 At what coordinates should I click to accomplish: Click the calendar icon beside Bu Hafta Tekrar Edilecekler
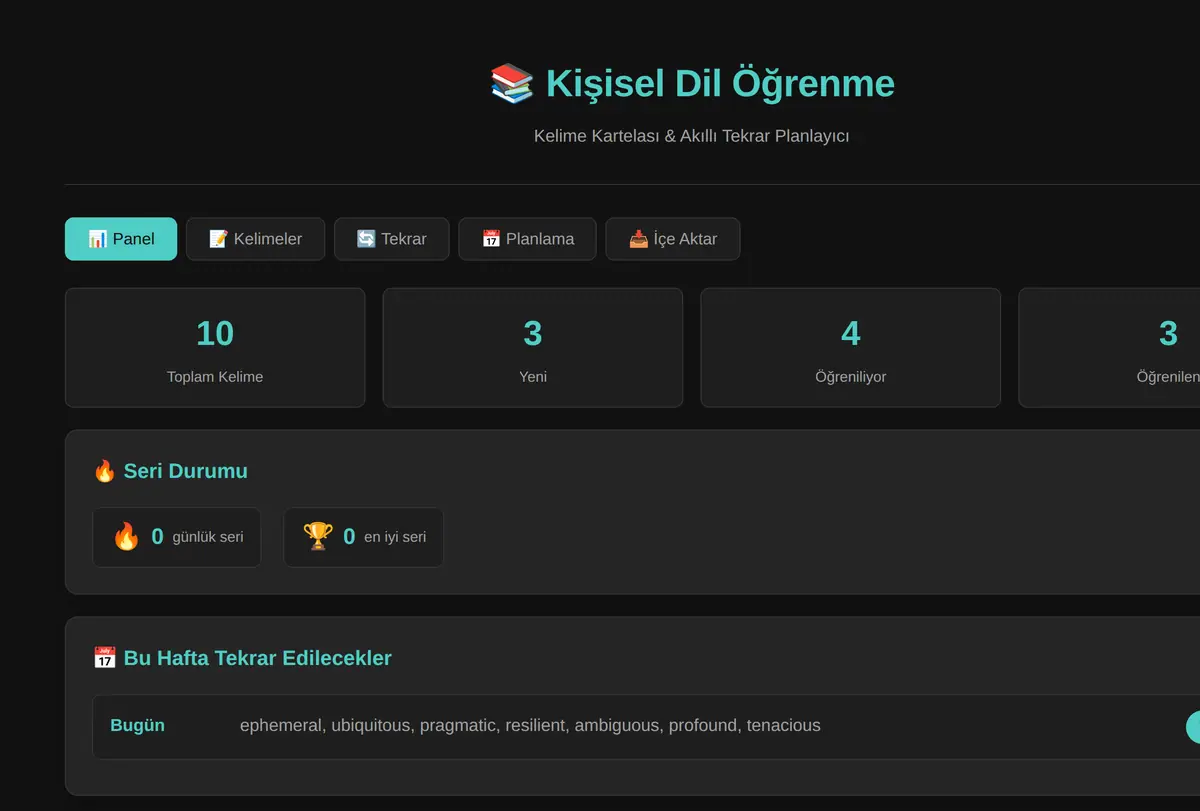104,658
